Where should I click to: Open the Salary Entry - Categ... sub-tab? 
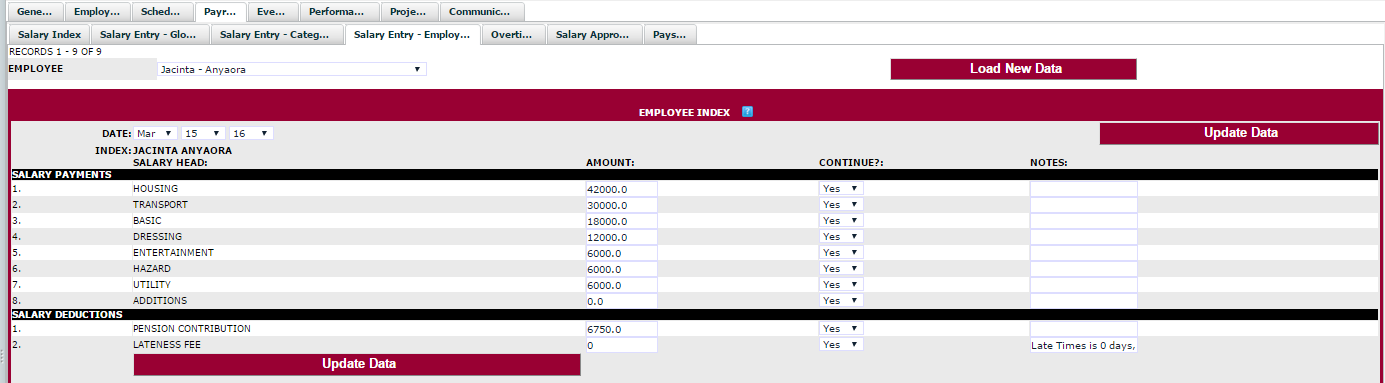point(276,34)
